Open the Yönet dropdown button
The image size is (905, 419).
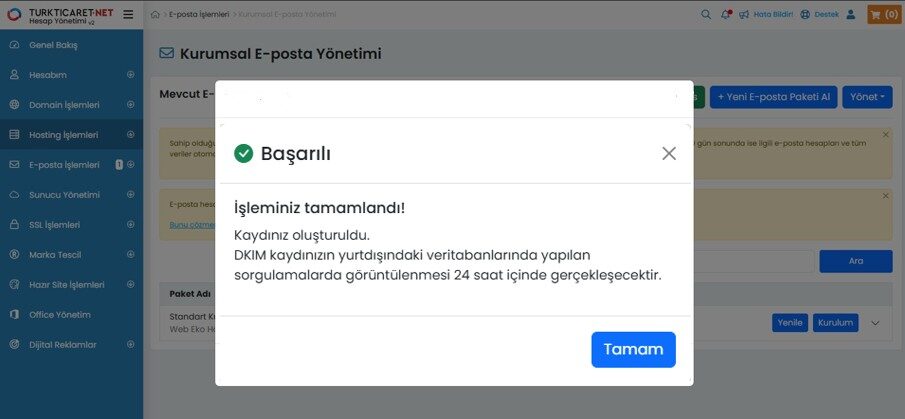tap(867, 97)
